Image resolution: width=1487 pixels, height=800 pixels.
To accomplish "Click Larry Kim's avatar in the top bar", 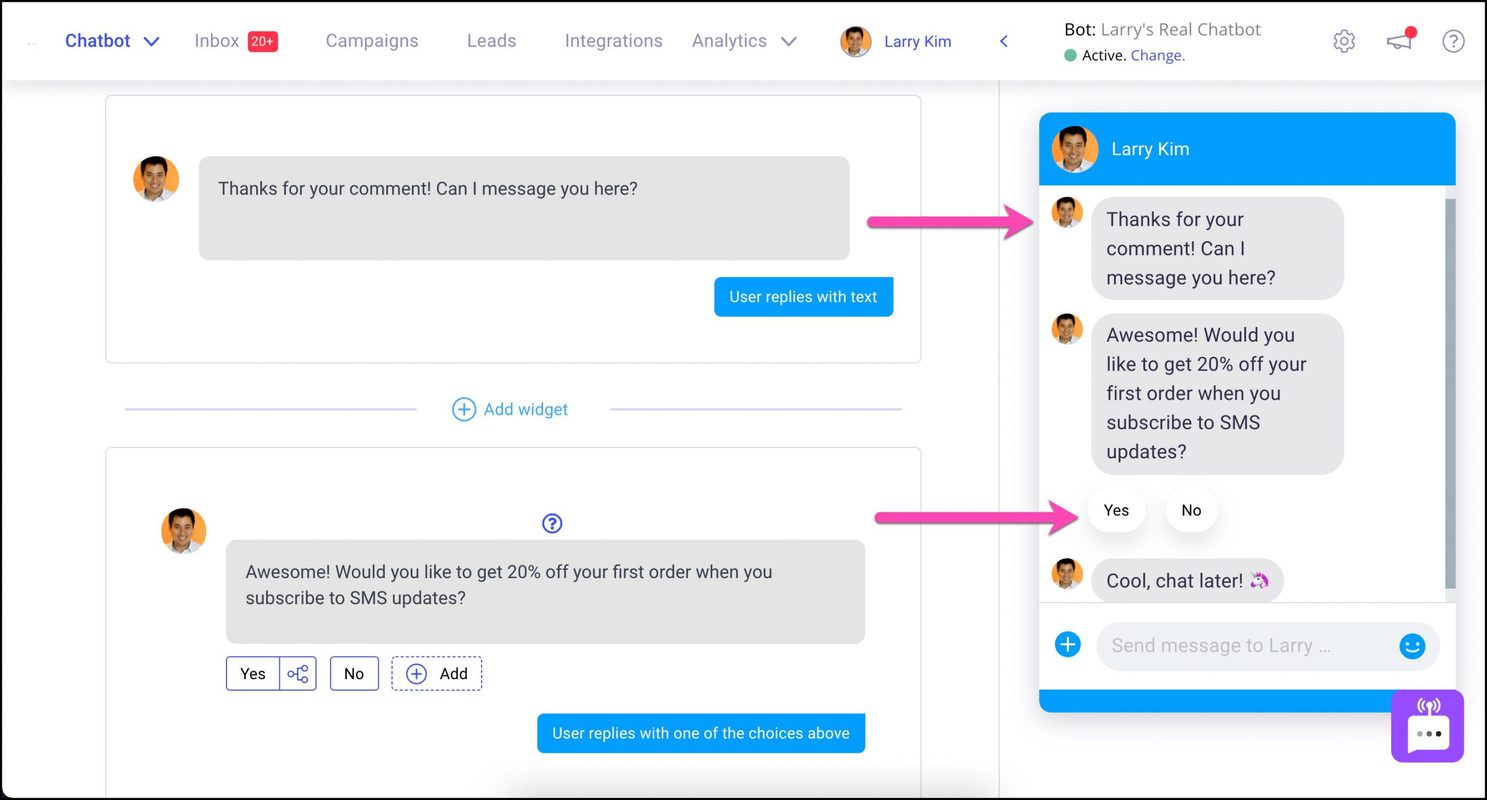I will click(x=855, y=41).
